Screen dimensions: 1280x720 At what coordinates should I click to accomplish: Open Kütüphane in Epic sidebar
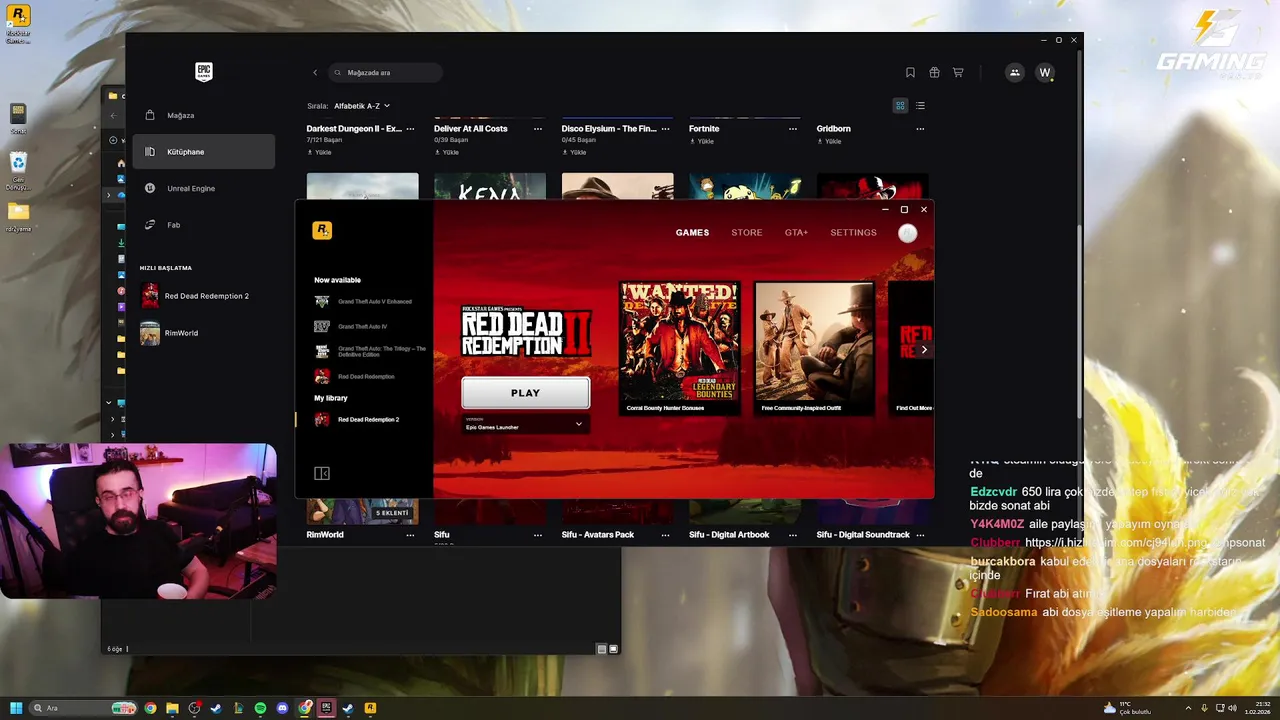pos(204,152)
